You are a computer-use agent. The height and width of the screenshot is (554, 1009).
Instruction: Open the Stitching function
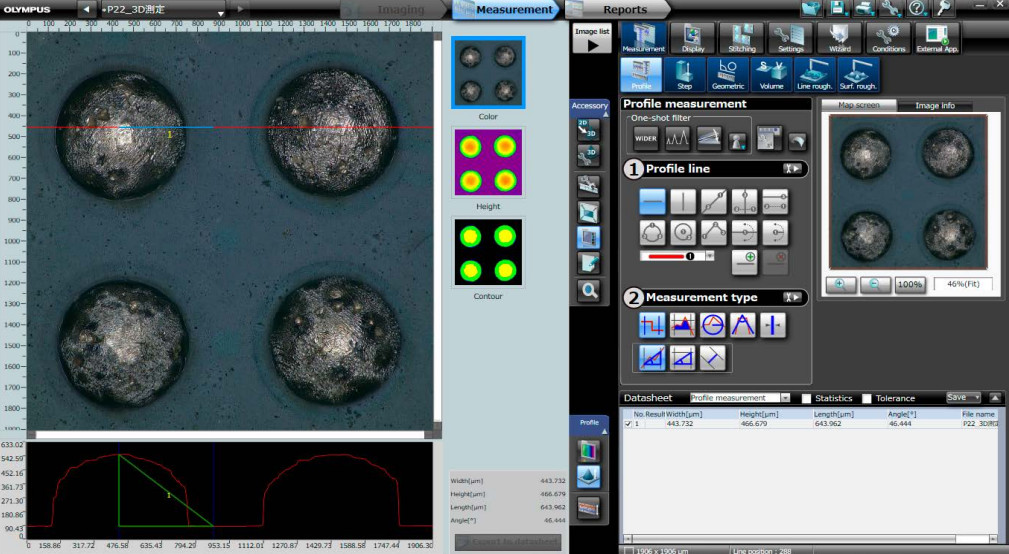(x=742, y=38)
